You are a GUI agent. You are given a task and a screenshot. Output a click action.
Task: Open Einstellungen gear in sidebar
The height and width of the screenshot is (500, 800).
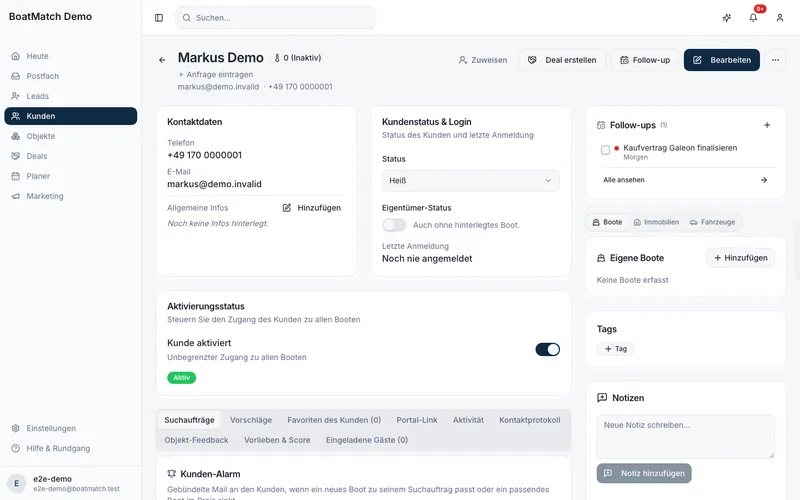pyautogui.click(x=71, y=428)
